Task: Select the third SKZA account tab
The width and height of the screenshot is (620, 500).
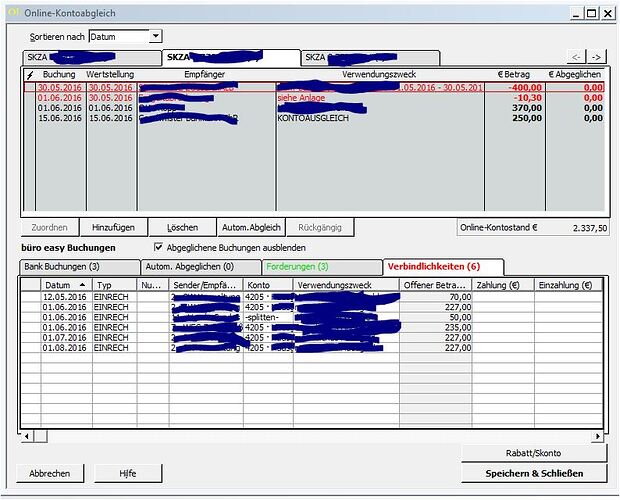Action: pos(370,57)
